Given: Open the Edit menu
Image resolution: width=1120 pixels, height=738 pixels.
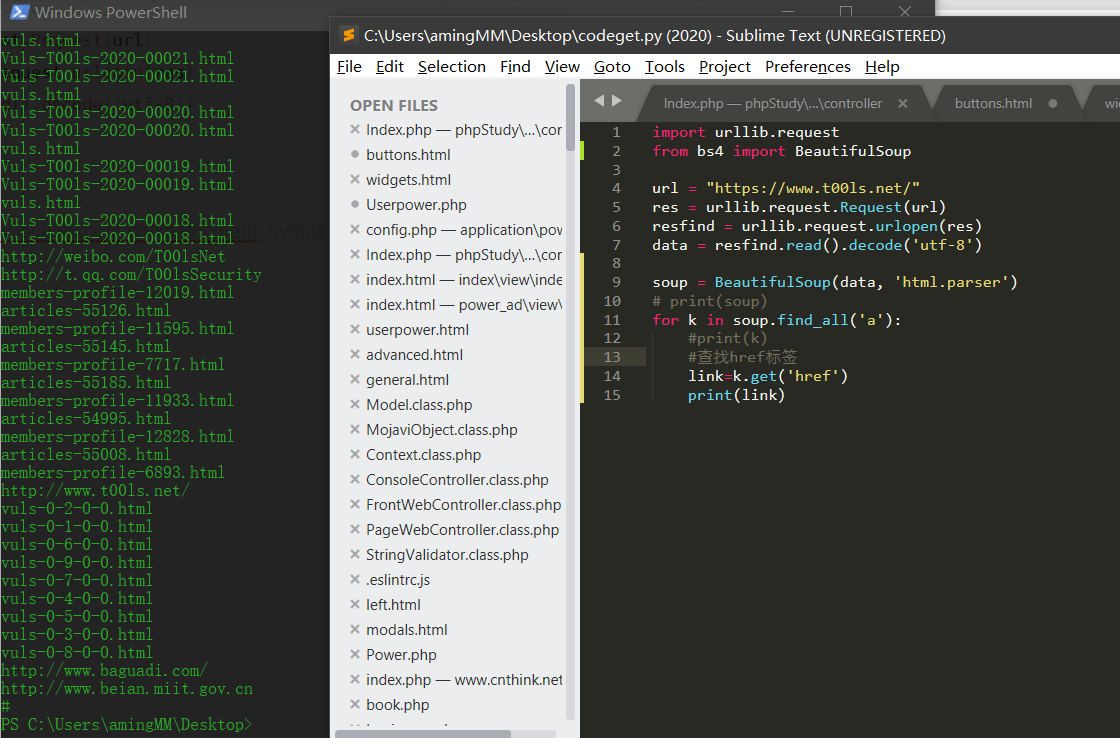Looking at the screenshot, I should click(389, 66).
